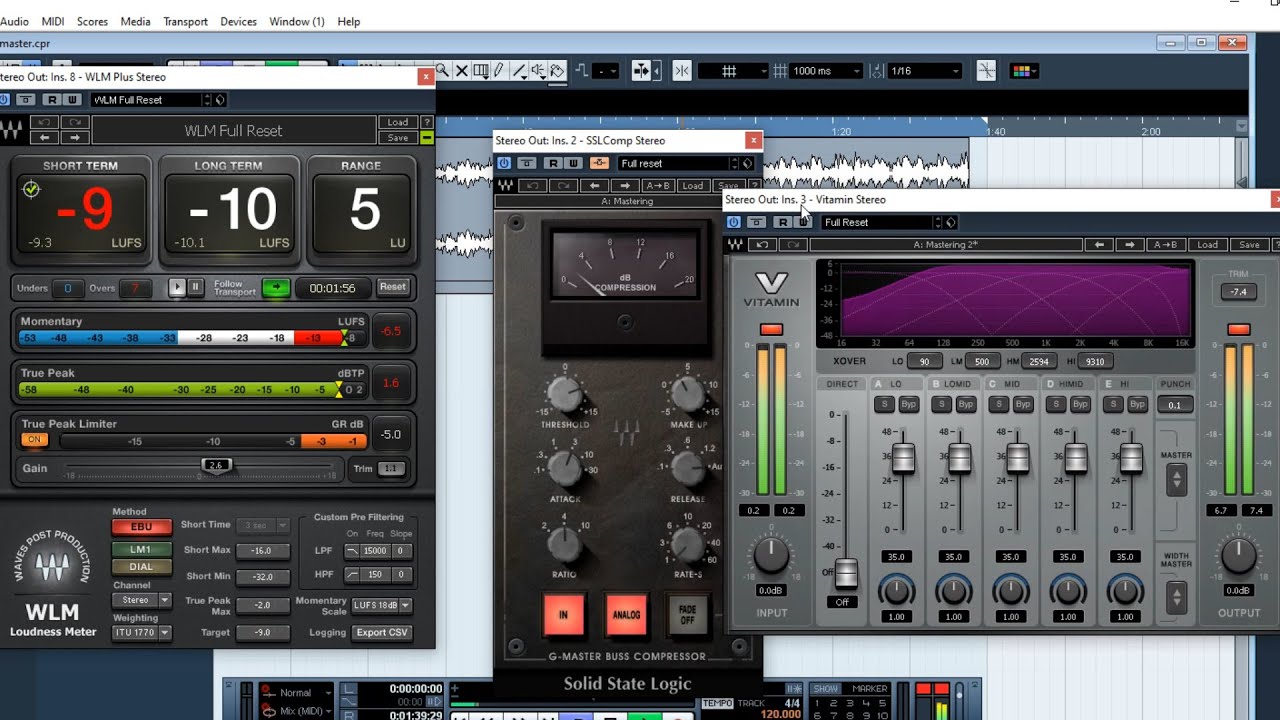Click bypass power button of Vitamin plugin
The image size is (1280, 720).
pos(734,222)
